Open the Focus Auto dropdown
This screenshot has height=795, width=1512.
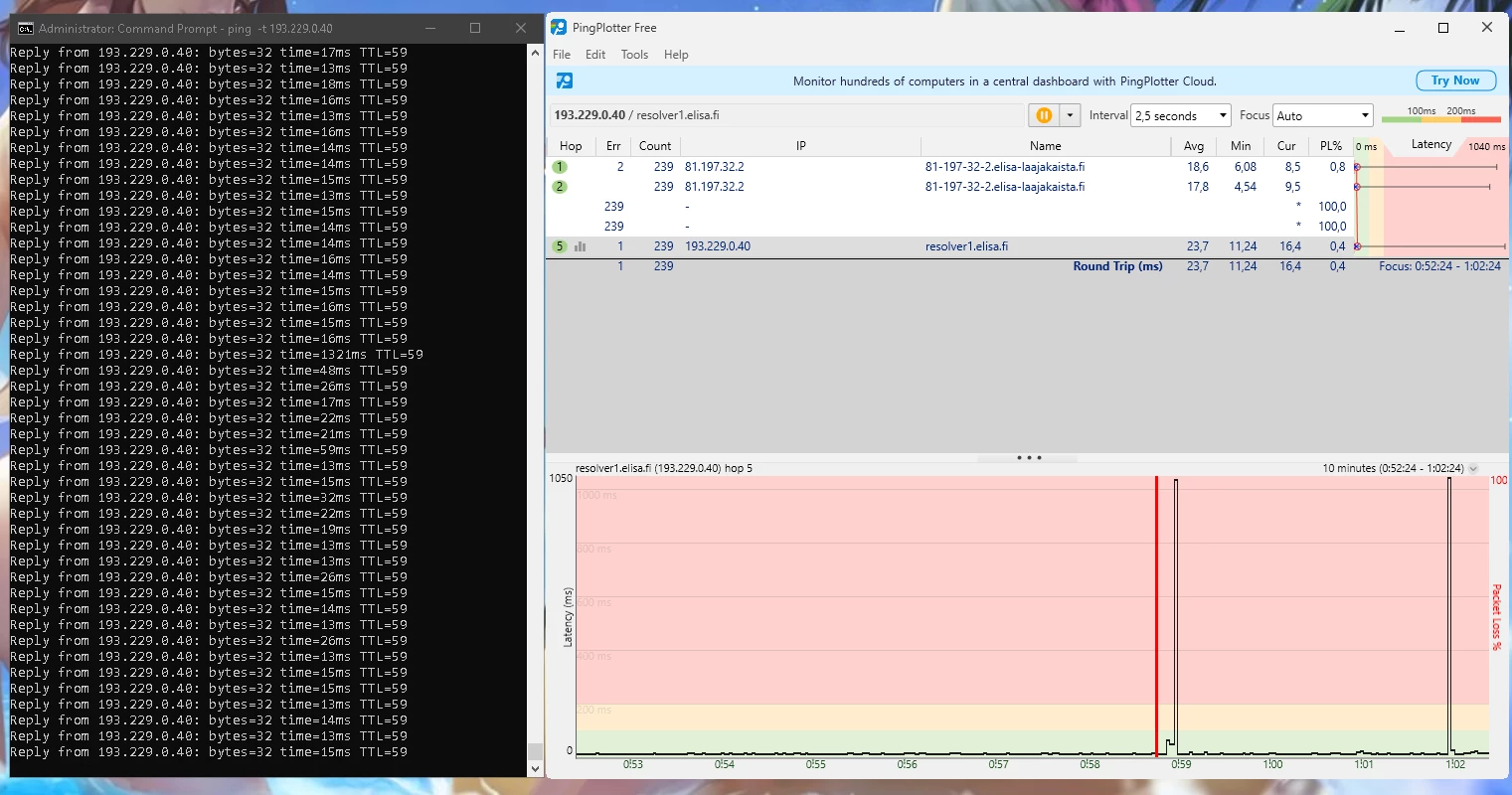pos(1323,115)
